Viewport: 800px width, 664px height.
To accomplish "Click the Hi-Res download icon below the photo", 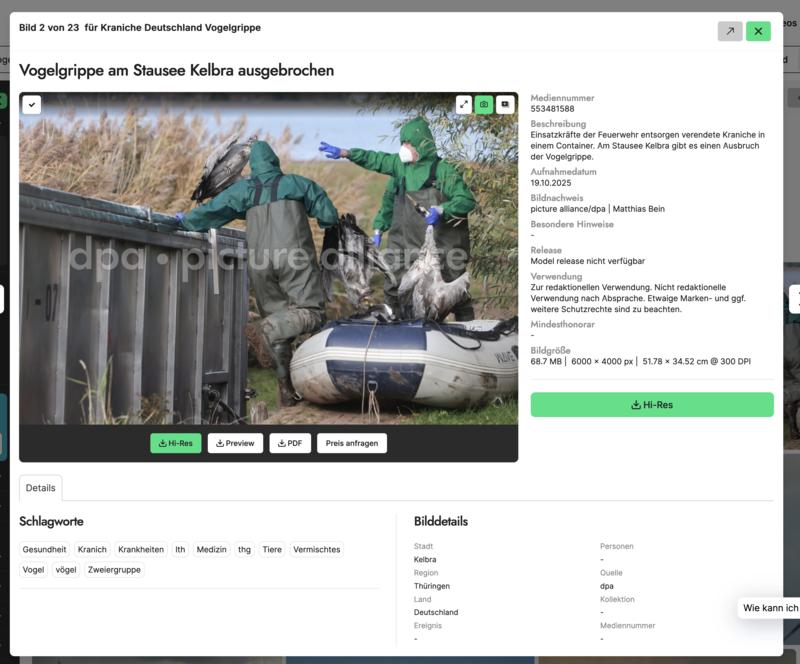I will (175, 442).
